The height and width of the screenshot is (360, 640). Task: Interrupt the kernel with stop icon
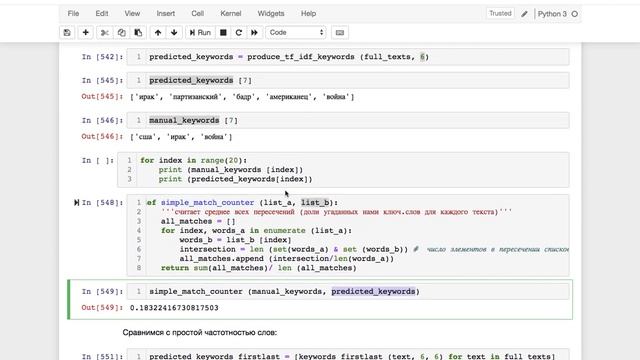click(x=223, y=33)
